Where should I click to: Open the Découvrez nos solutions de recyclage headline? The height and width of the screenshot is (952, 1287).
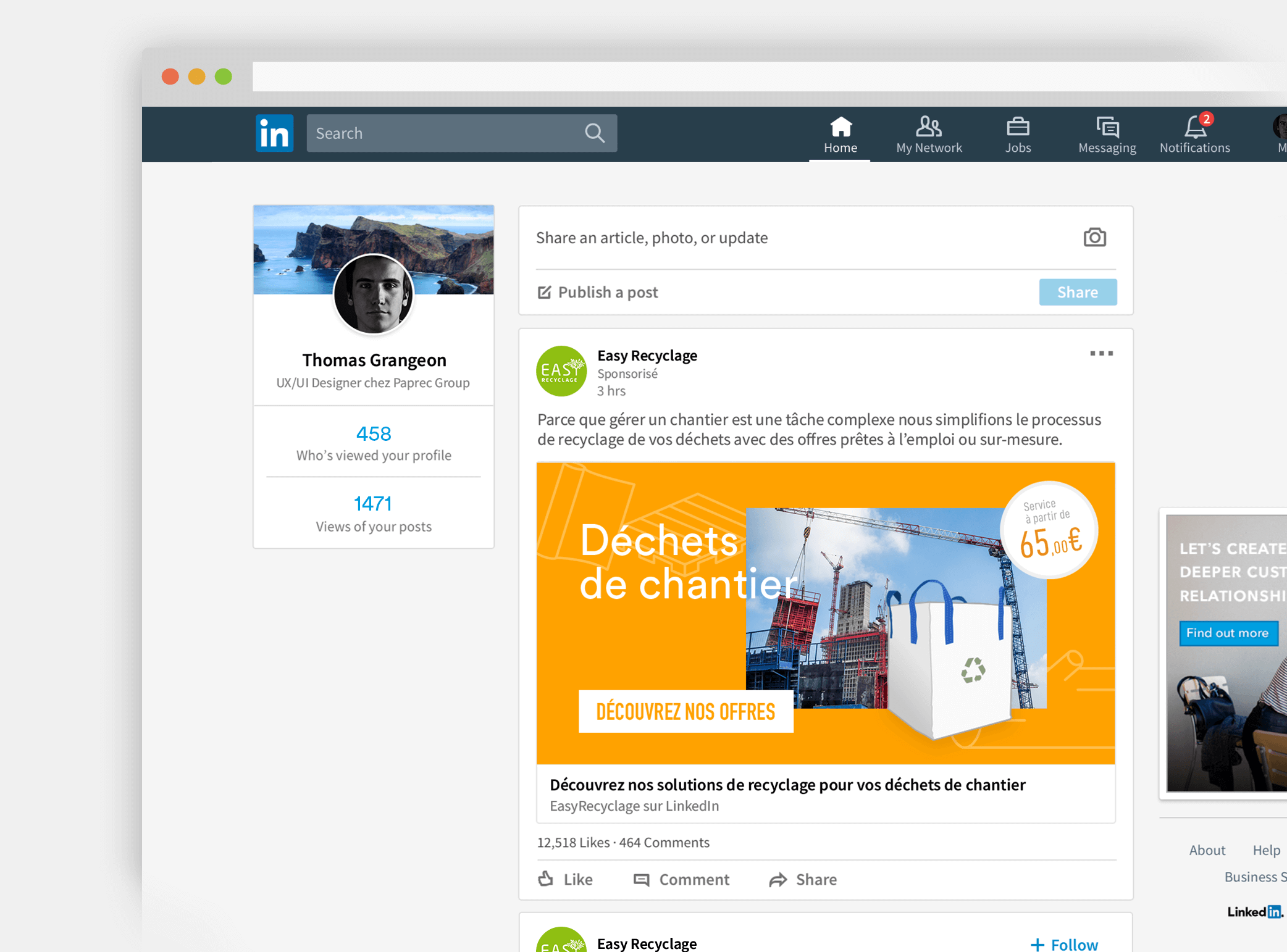[x=787, y=785]
